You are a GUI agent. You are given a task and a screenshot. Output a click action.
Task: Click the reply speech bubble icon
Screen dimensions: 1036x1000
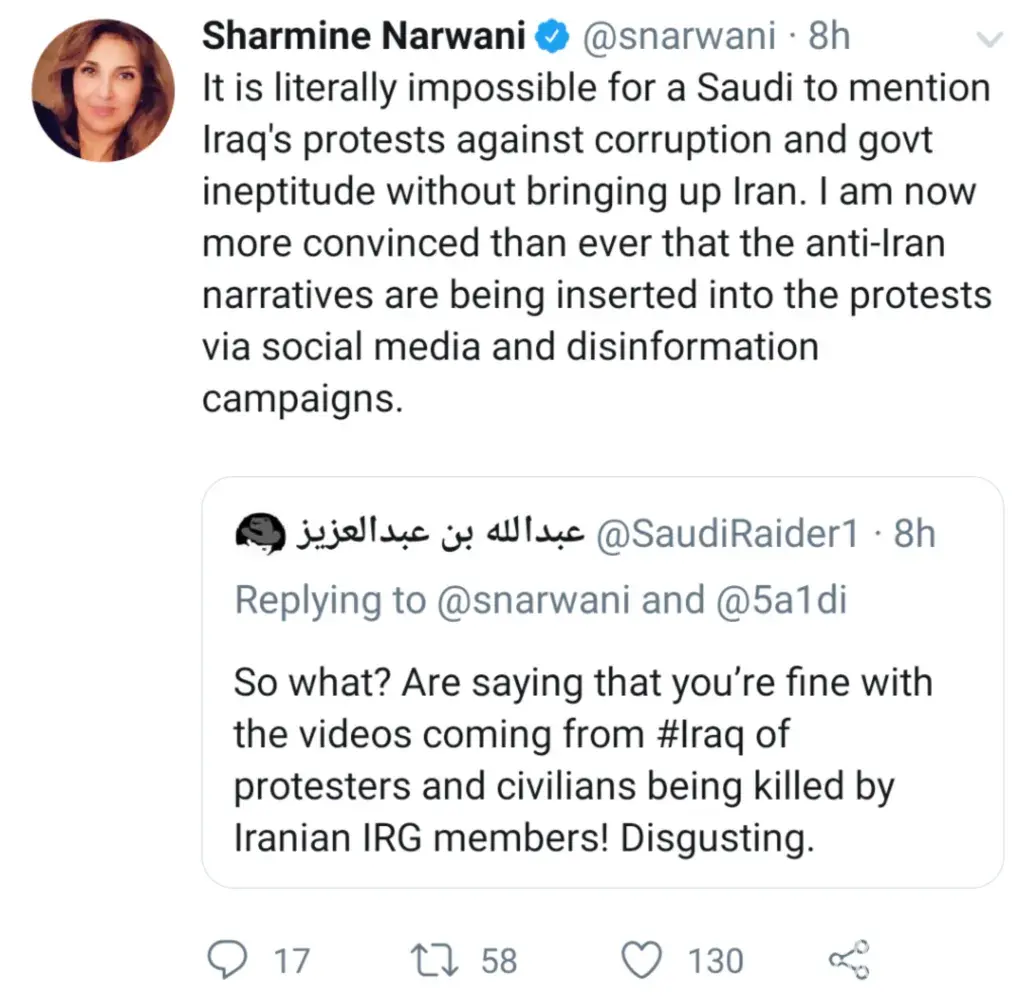pos(226,960)
